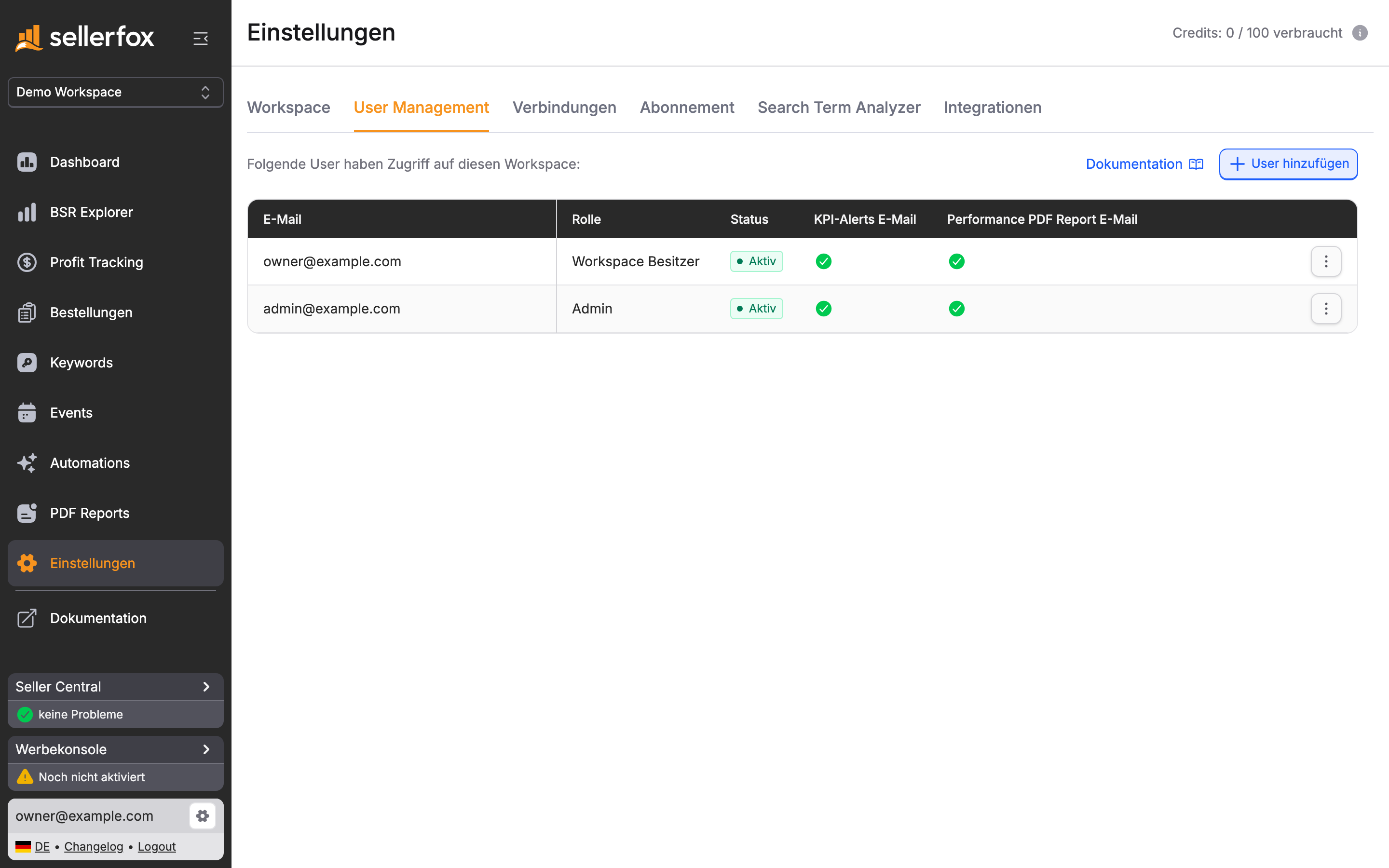
Task: Click the Events calendar icon
Action: coord(27,413)
